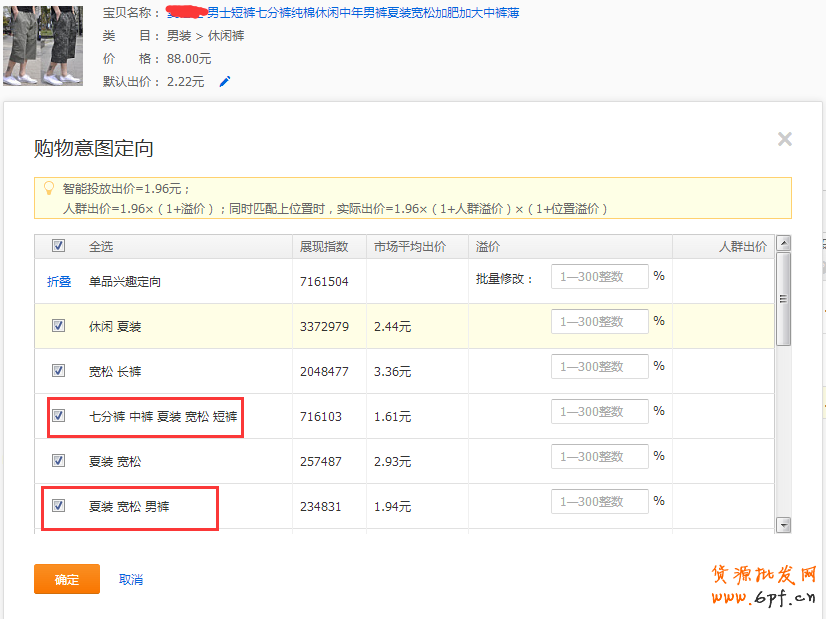Click the 溢价 input for 夏装 宽松 男裤
The height and width of the screenshot is (619, 826).
tap(599, 502)
